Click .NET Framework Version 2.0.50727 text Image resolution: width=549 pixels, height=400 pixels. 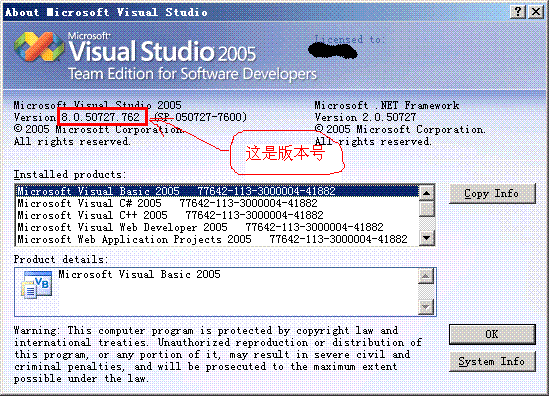[x=365, y=117]
